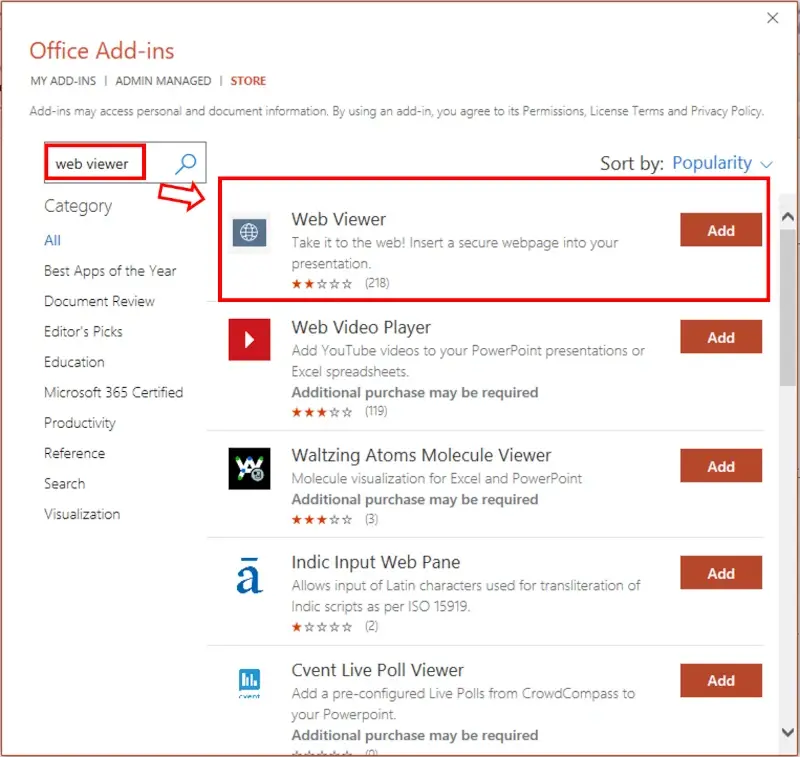Select the STORE tab
This screenshot has width=800, height=757.
pos(248,81)
